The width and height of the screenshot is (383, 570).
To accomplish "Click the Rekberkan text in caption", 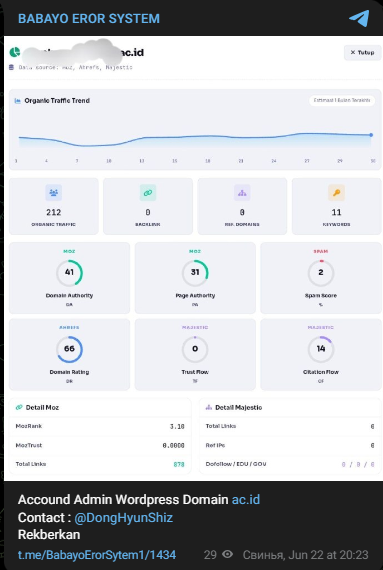I will click(x=49, y=535).
